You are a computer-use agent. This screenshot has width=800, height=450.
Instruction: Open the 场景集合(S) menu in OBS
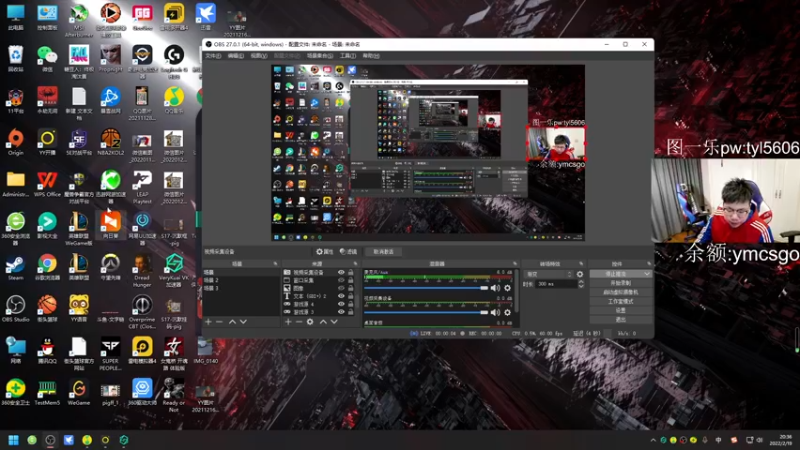320,56
